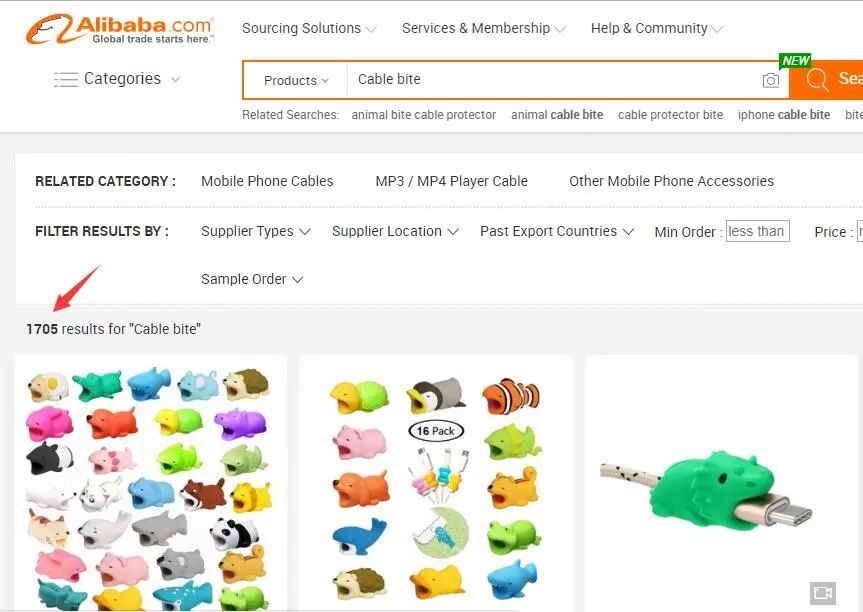Expand the Sample Order filter
Viewport: 863px width, 612px height.
tap(252, 279)
